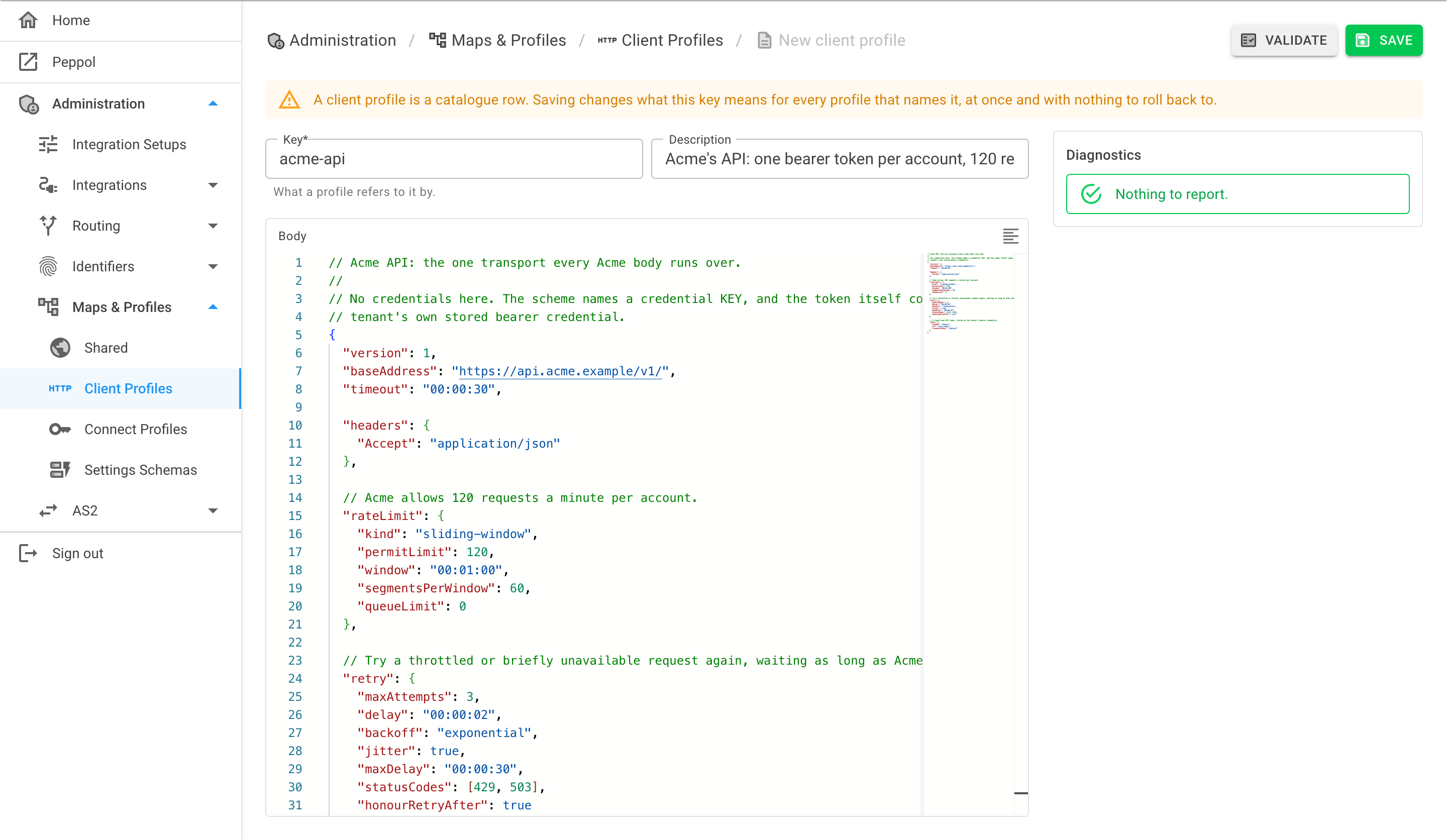The height and width of the screenshot is (840, 1447).
Task: Expand the Integrations submenu arrow
Action: click(213, 185)
